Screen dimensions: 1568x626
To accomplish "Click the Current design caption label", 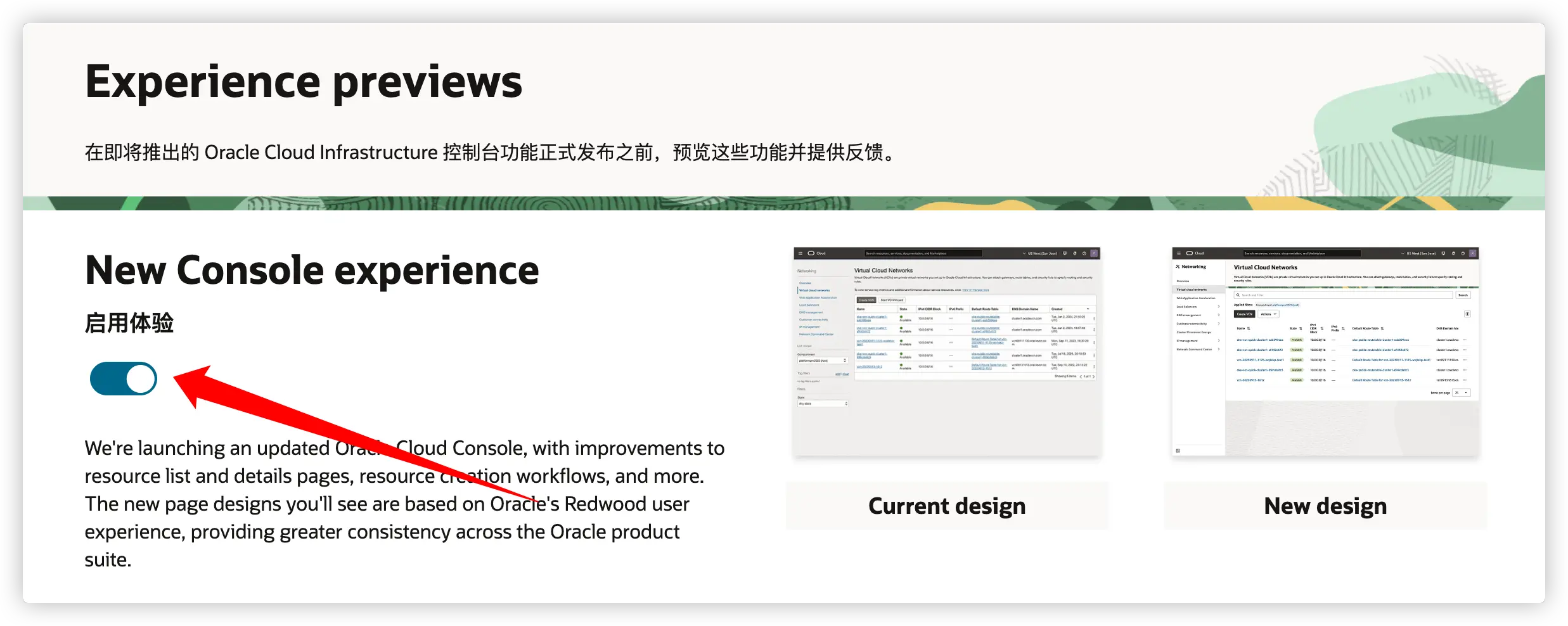I will [947, 506].
